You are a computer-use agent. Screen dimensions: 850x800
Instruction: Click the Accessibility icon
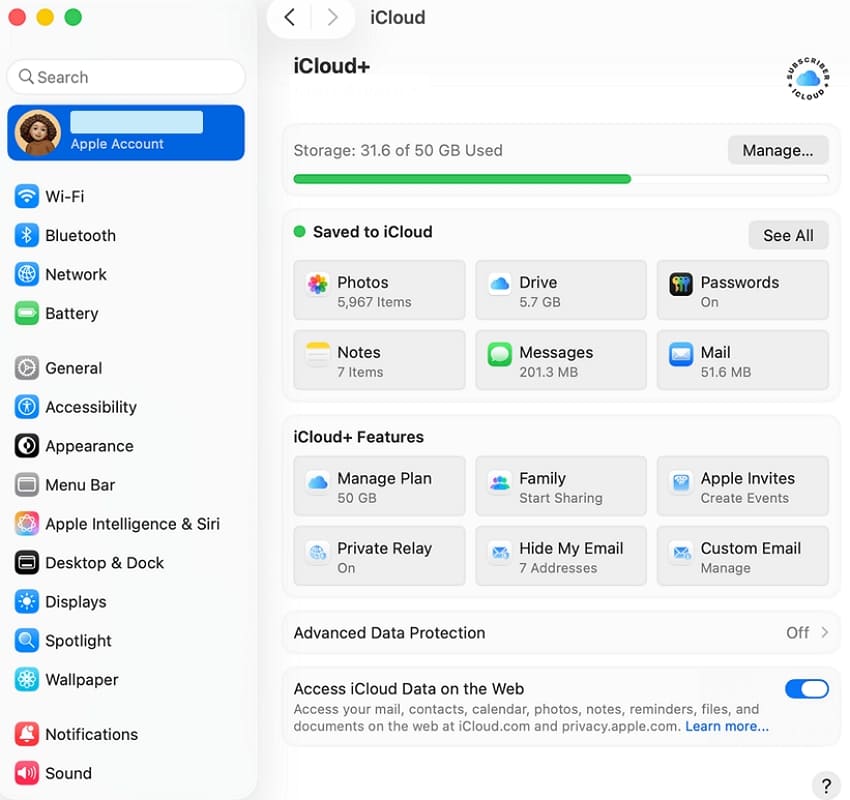pos(27,407)
